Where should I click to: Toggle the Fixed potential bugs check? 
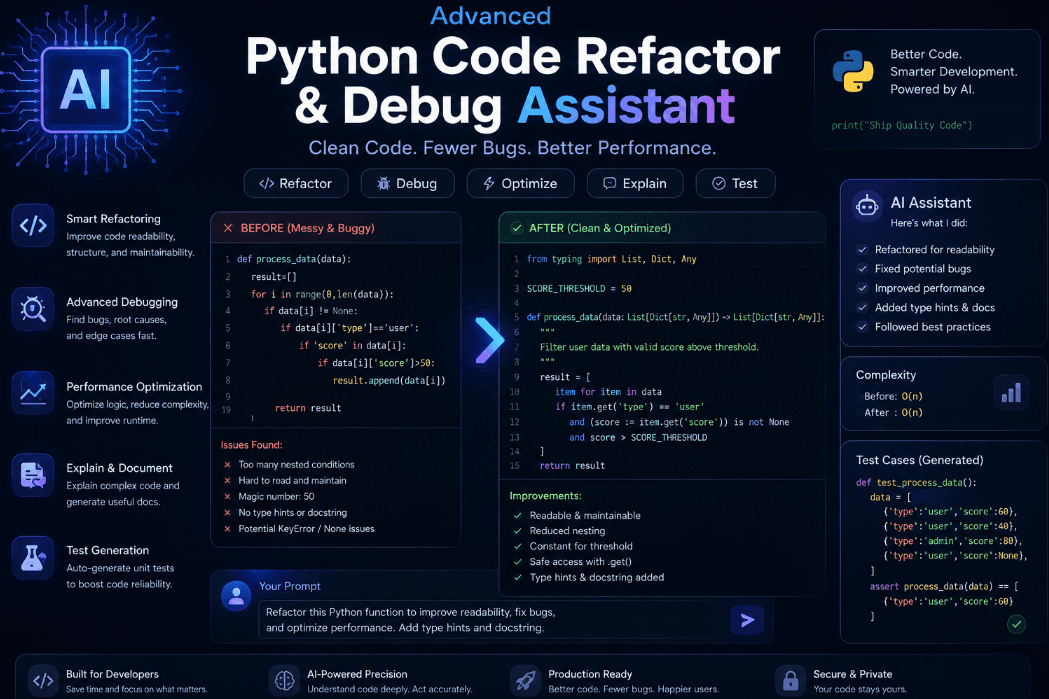coord(862,269)
